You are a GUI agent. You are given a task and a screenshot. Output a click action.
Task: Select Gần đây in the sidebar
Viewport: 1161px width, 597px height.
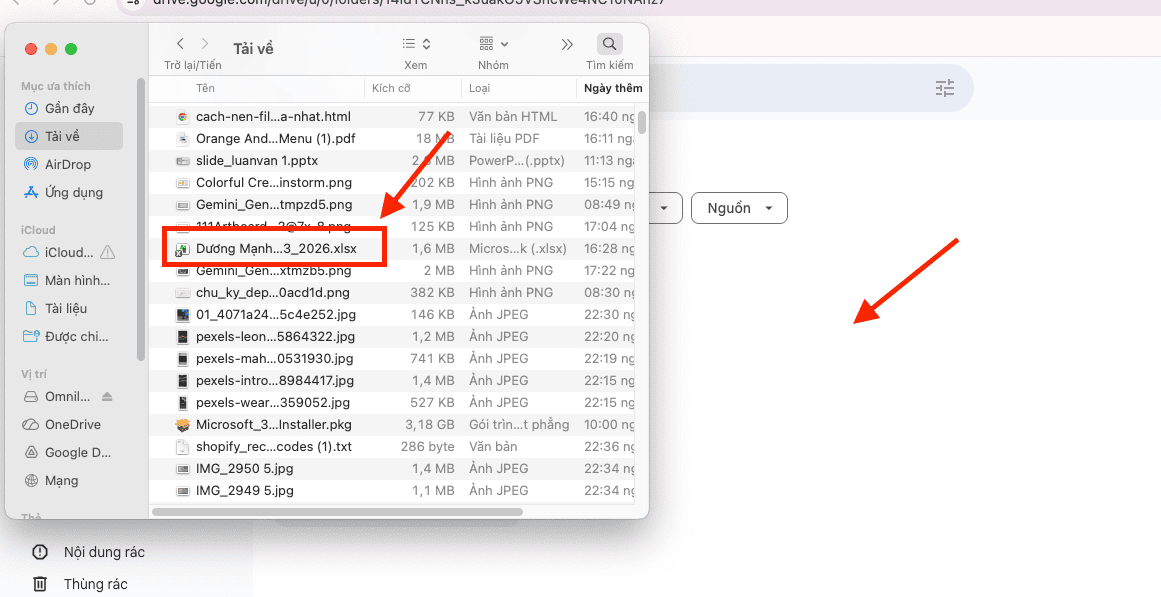click(69, 108)
